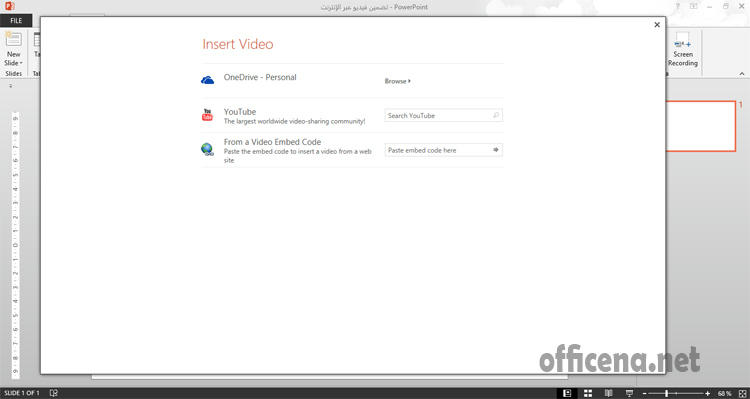Click the OneDrive cloud icon

208,80
